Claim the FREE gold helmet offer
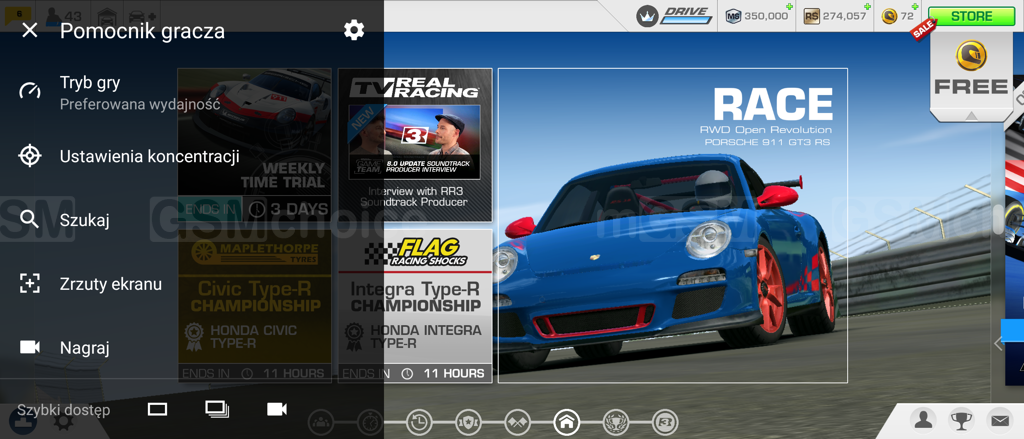This screenshot has height=439, width=1024. click(970, 68)
